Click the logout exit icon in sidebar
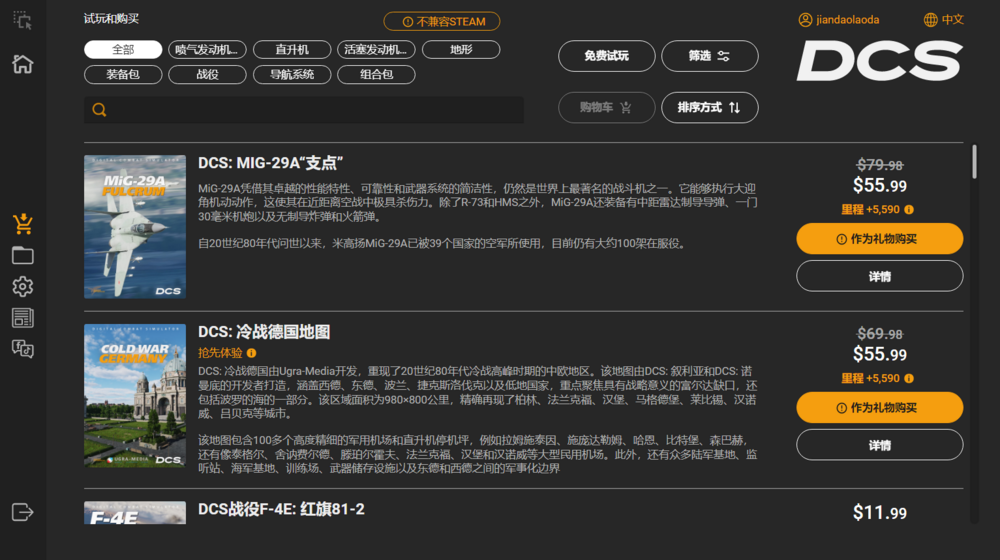Viewport: 1000px width, 560px height. (x=22, y=512)
